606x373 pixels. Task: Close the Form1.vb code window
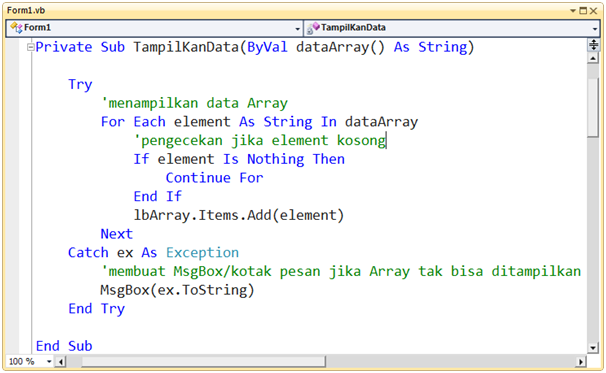coord(593,11)
